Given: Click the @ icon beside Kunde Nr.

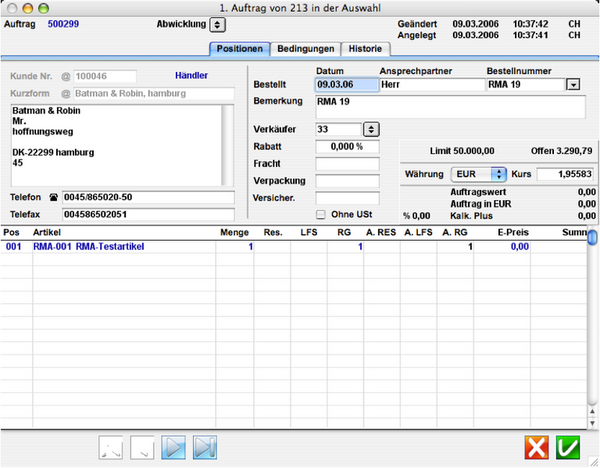Looking at the screenshot, I should coord(66,76).
